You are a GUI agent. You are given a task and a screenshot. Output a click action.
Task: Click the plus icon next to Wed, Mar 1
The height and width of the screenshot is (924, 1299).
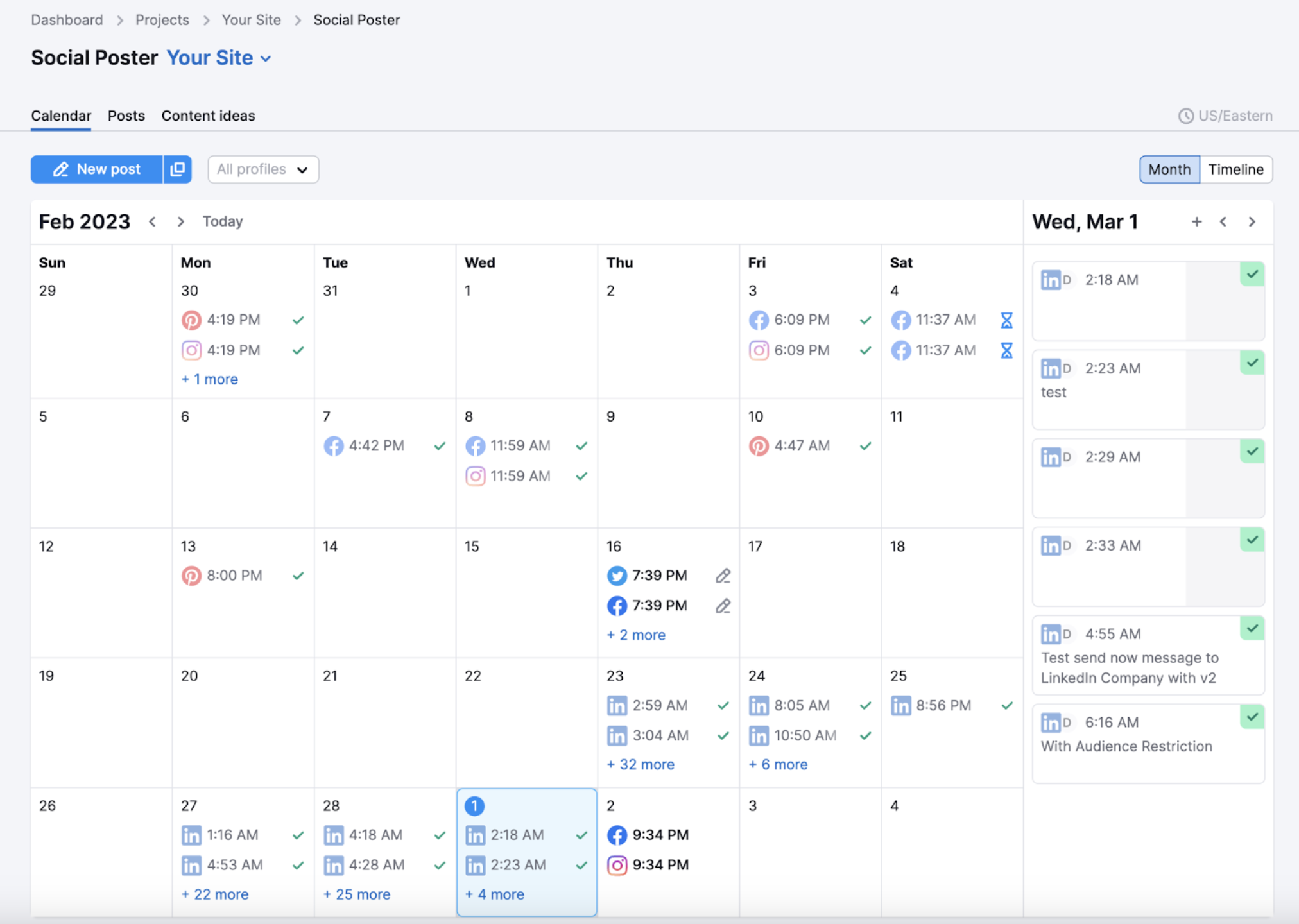click(1196, 222)
